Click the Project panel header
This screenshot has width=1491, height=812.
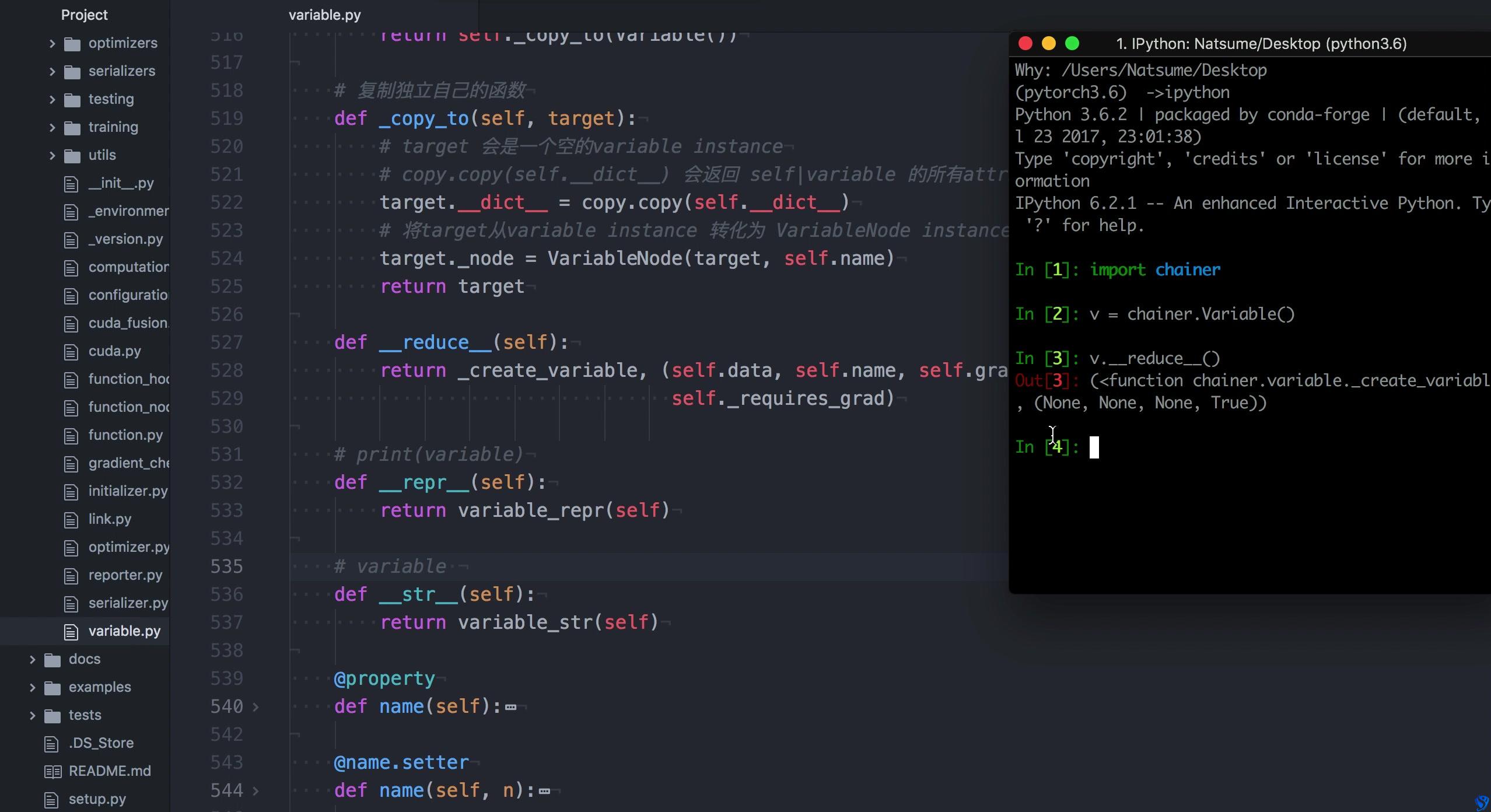click(84, 15)
